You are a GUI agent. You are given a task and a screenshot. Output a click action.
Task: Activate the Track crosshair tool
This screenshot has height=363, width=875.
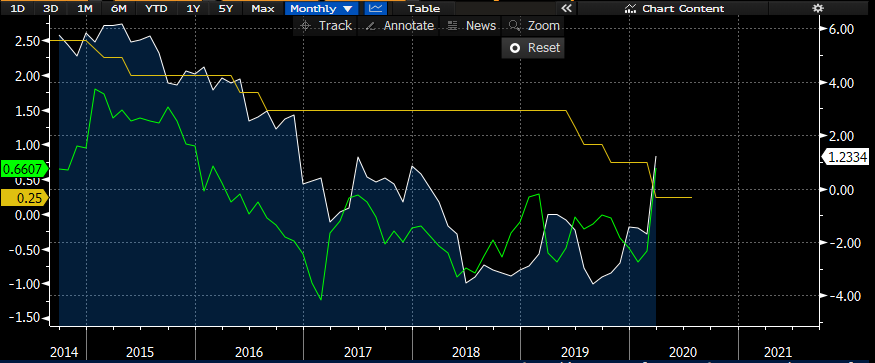[325, 26]
